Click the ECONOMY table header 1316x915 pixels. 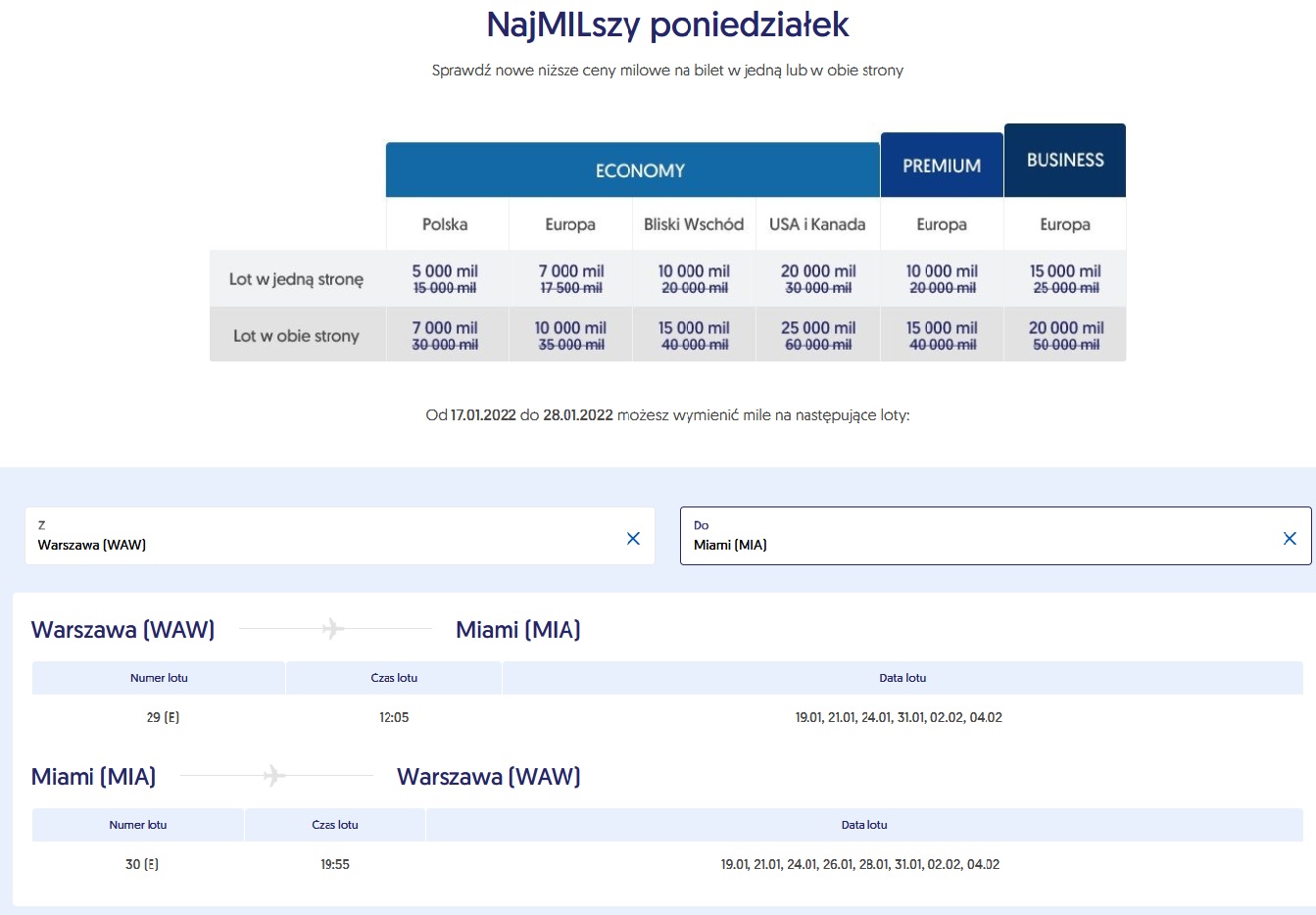pyautogui.click(x=633, y=170)
